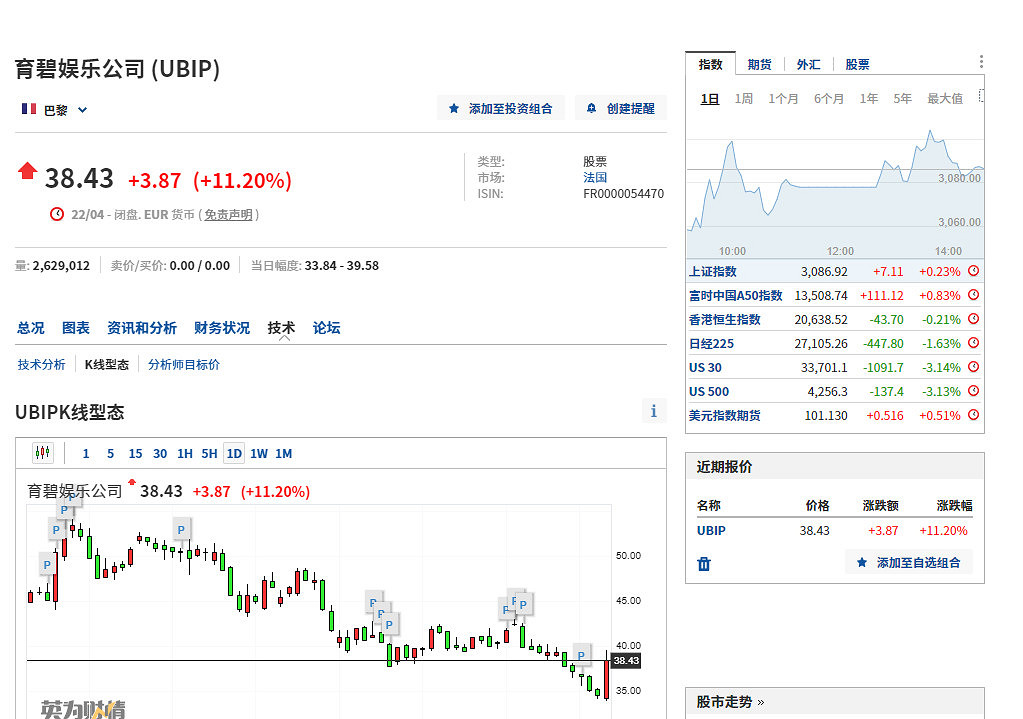Click the clock icon in 日经225 row
Screen dimensions: 1023x719
973,343
